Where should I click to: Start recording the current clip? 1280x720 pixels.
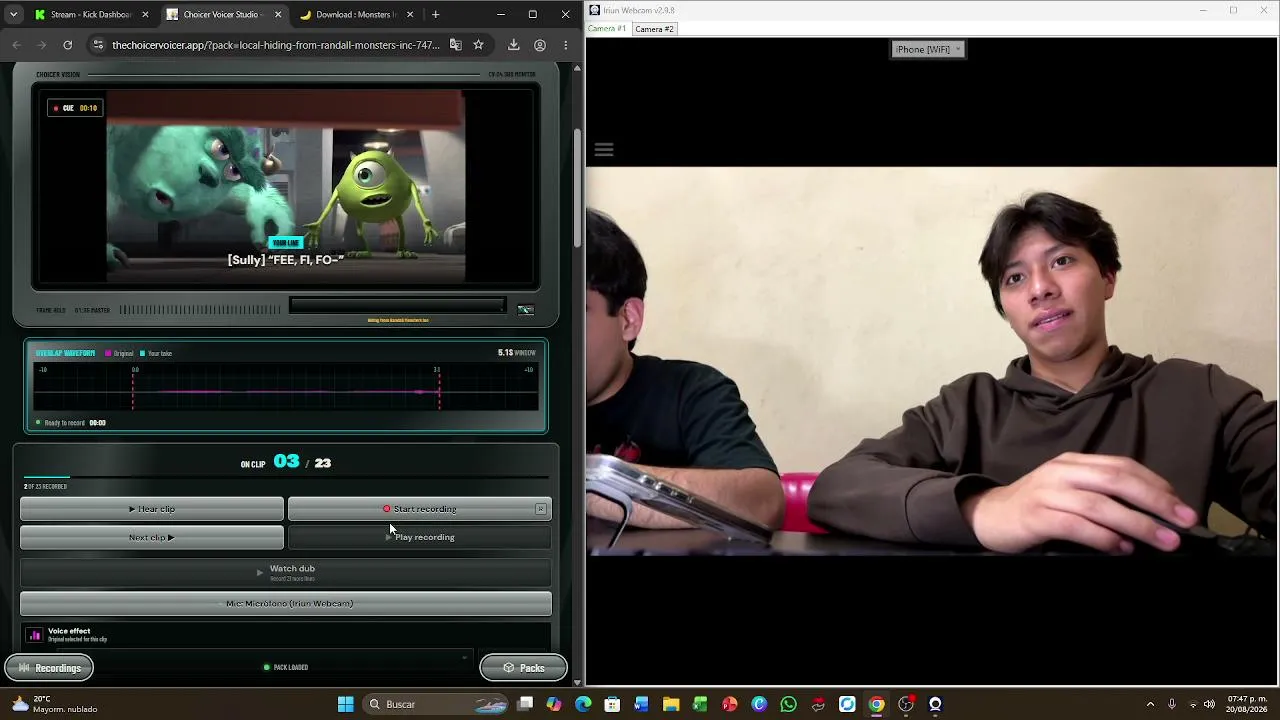[419, 509]
